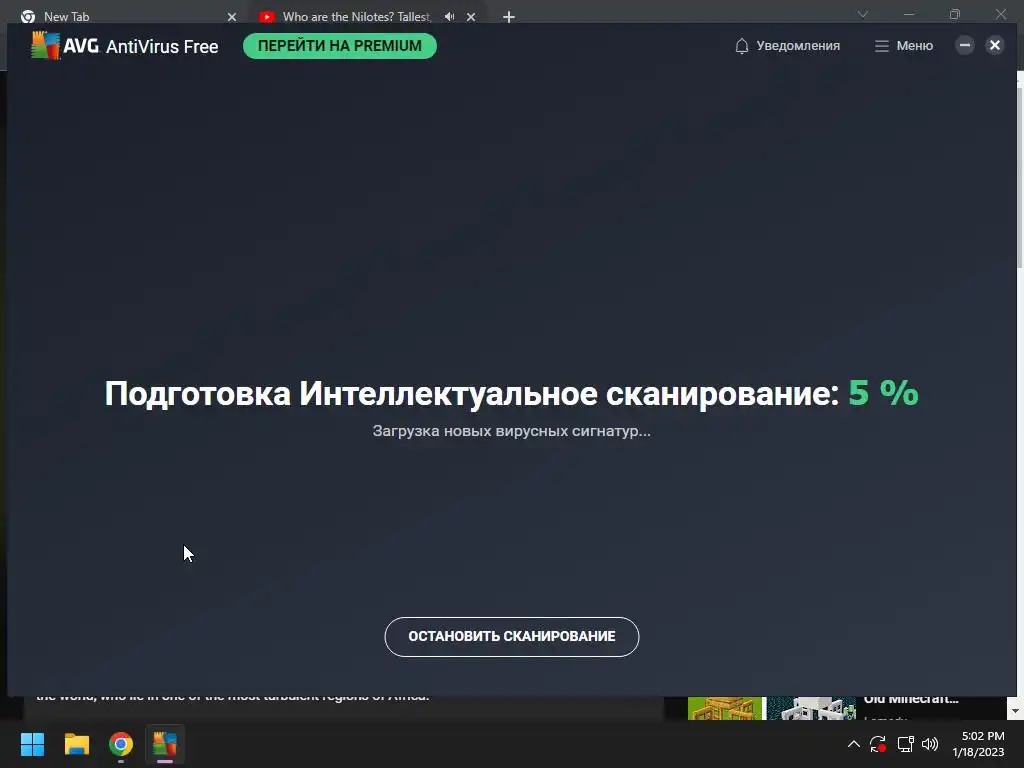Viewport: 1024px width, 768px height.
Task: Mute the YouTube tab via speaker icon
Action: coord(449,16)
